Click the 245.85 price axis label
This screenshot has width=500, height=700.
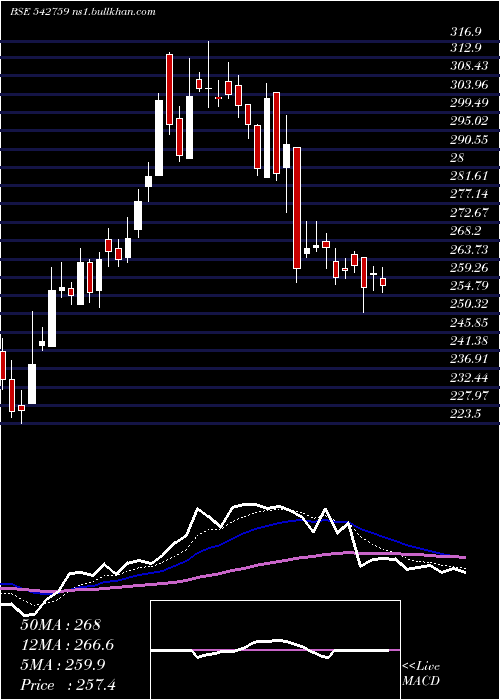(469, 322)
